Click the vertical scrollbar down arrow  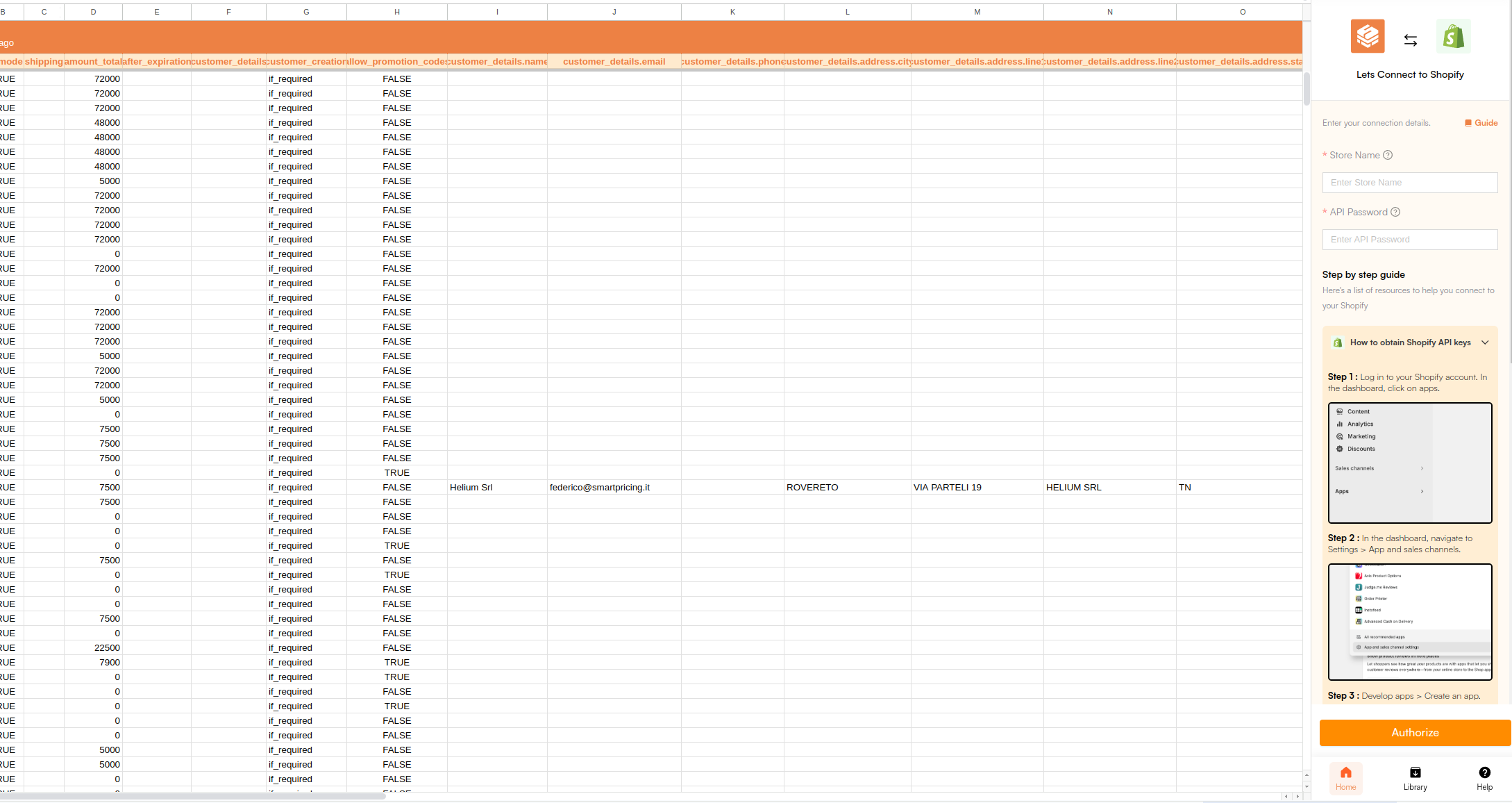coord(1307,786)
